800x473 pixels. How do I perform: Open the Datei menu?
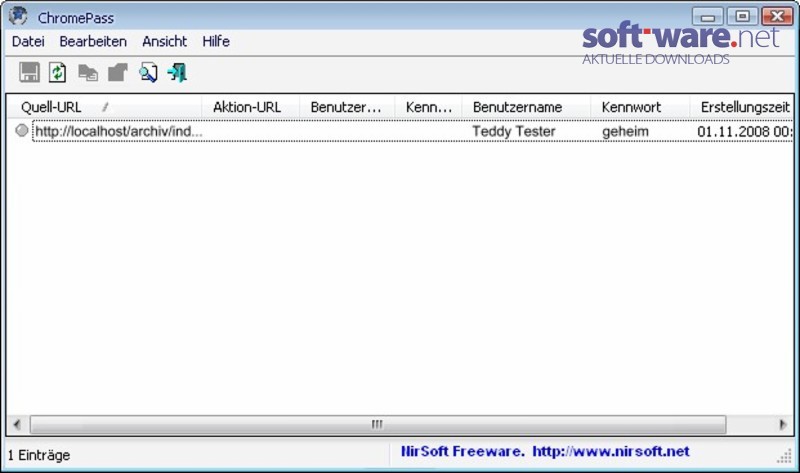[28, 41]
